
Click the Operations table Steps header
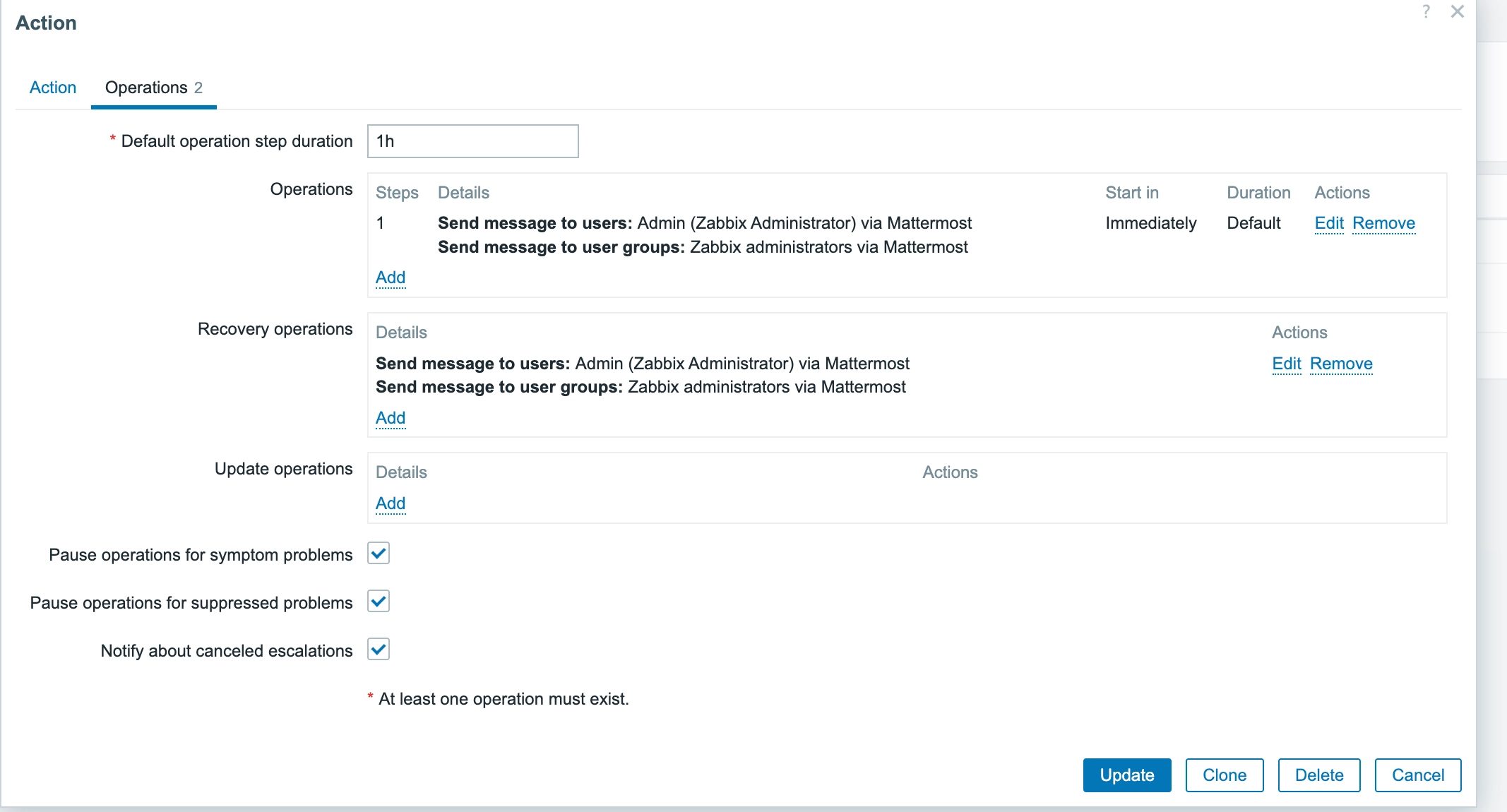[397, 193]
